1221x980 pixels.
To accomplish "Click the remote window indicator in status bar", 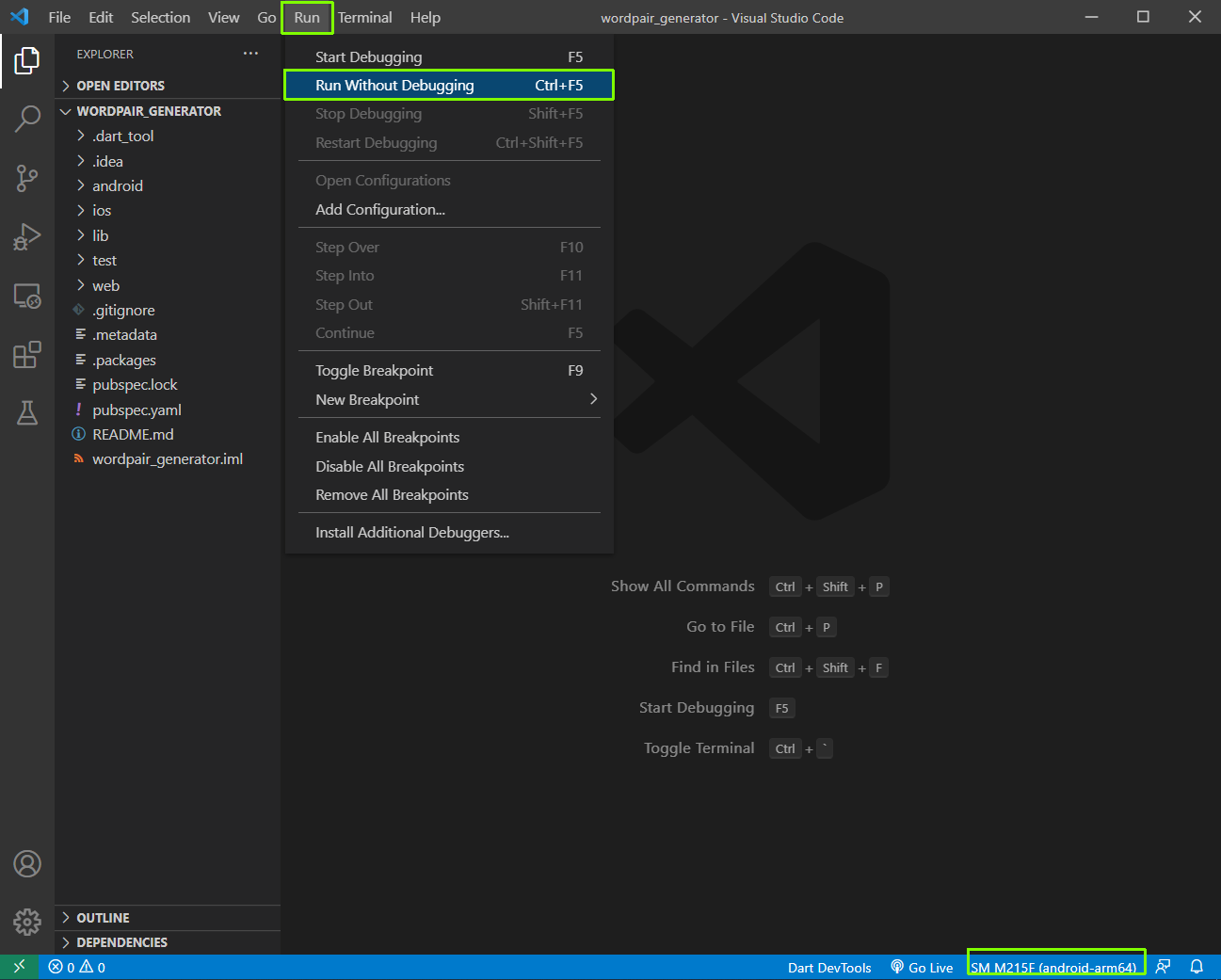I will pyautogui.click(x=20, y=967).
